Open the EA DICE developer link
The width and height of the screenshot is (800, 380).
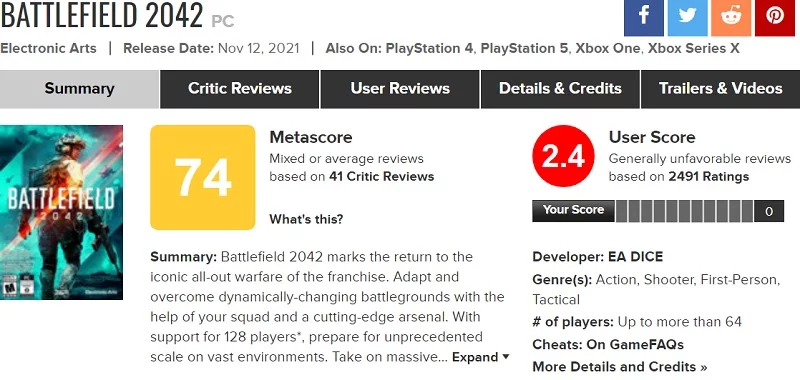[635, 257]
